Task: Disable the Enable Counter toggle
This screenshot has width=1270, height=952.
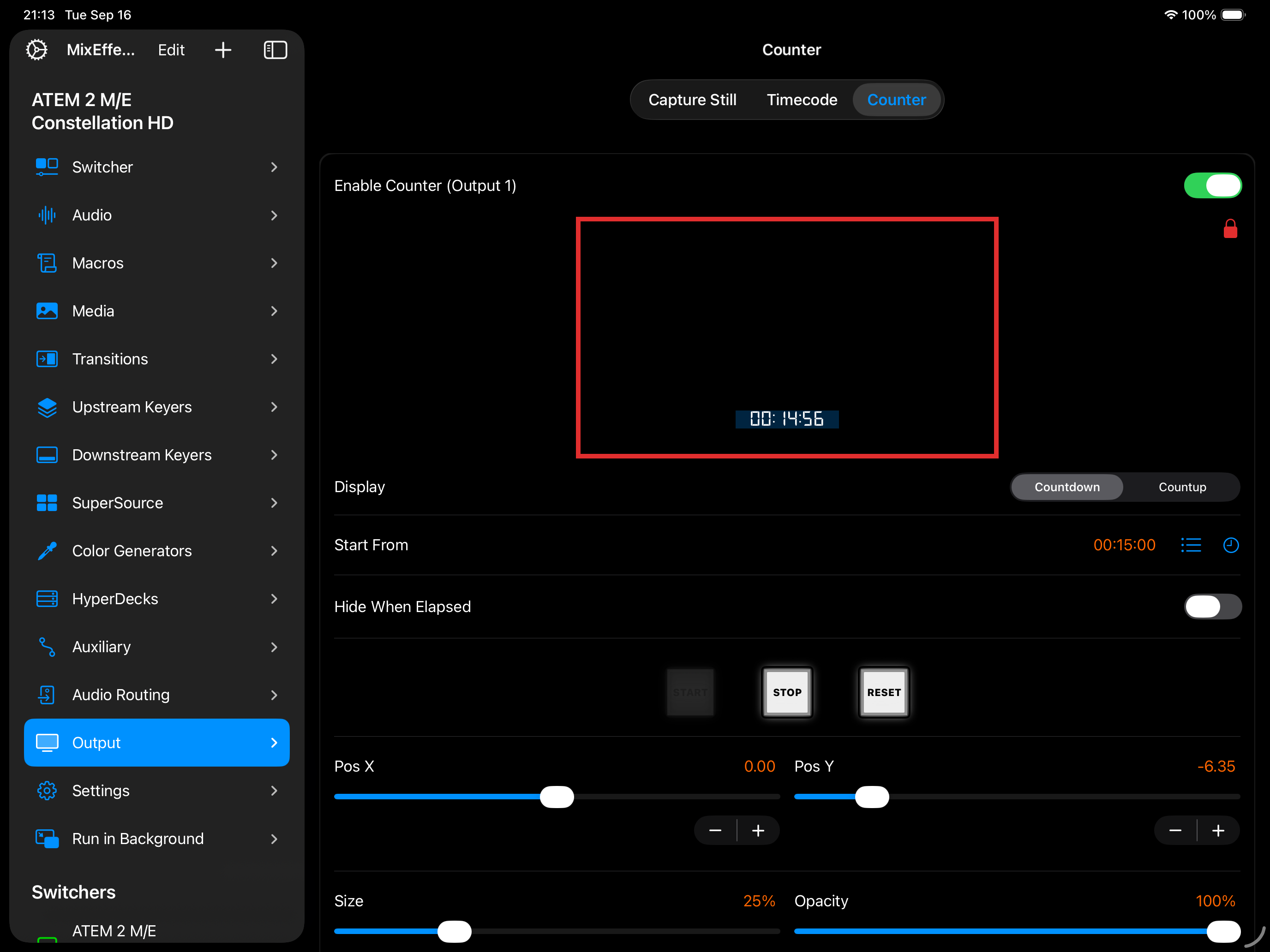Action: point(1212,186)
